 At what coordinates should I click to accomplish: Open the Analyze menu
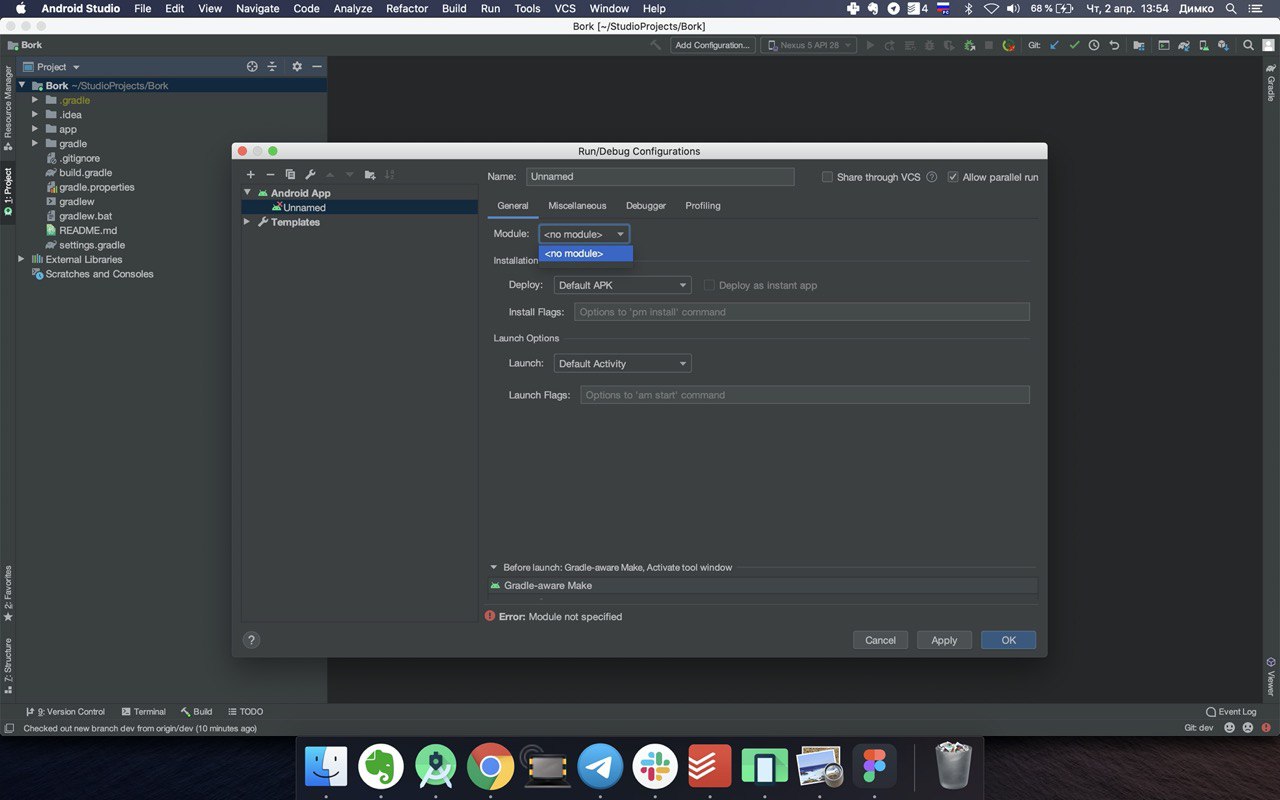[x=352, y=8]
